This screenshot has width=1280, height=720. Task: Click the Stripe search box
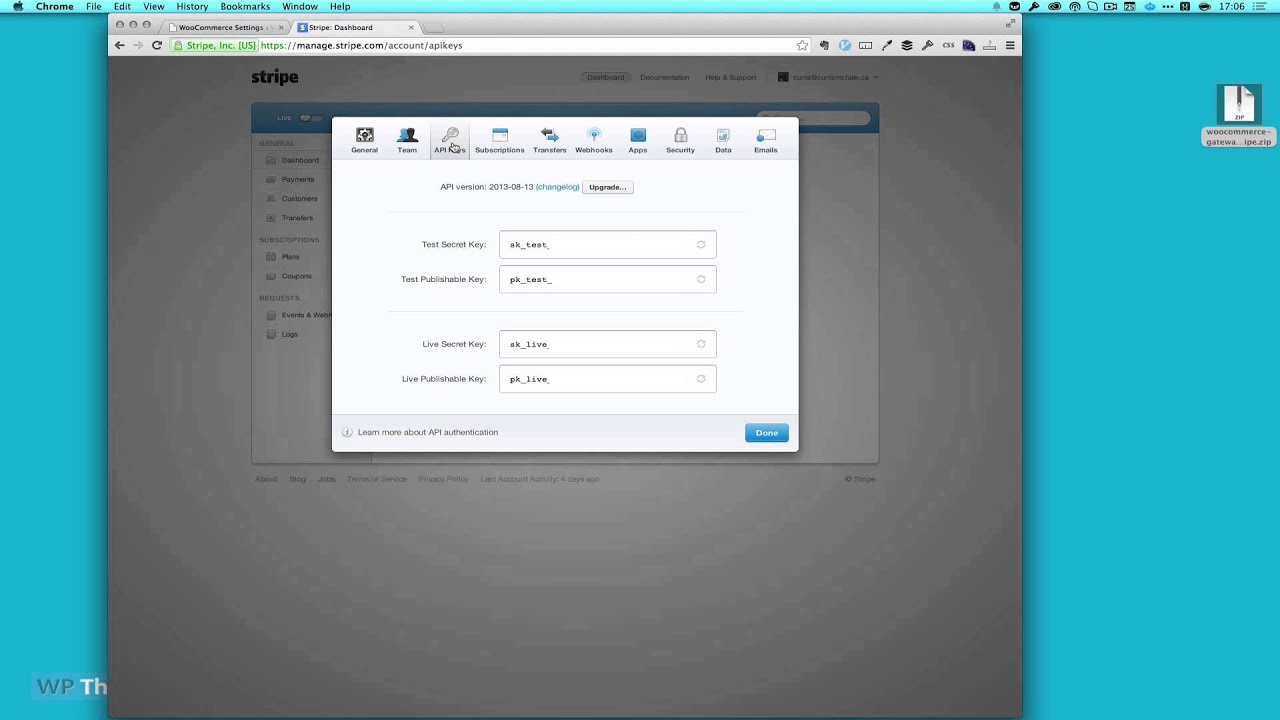pyautogui.click(x=812, y=118)
